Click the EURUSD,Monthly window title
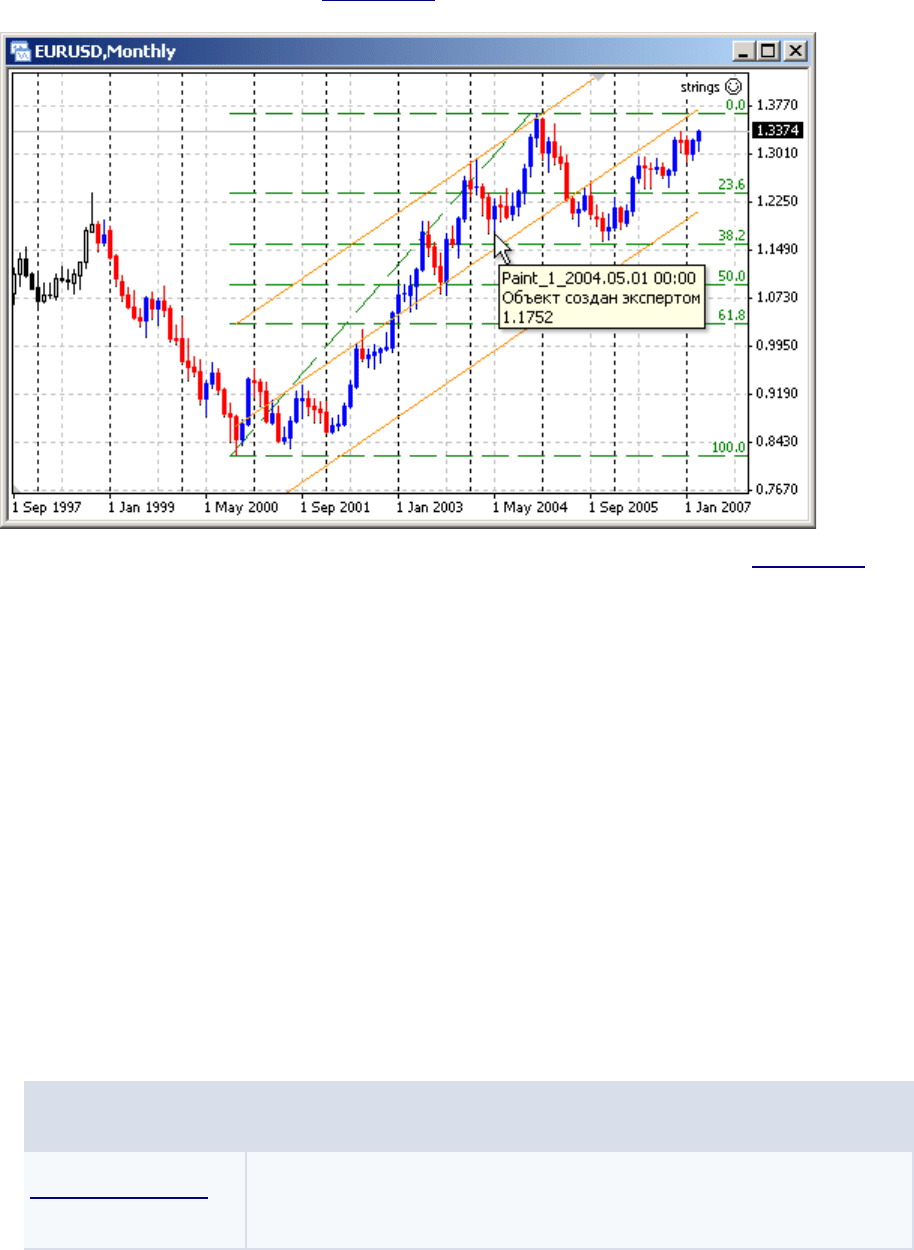This screenshot has height=1250, width=914. point(105,51)
